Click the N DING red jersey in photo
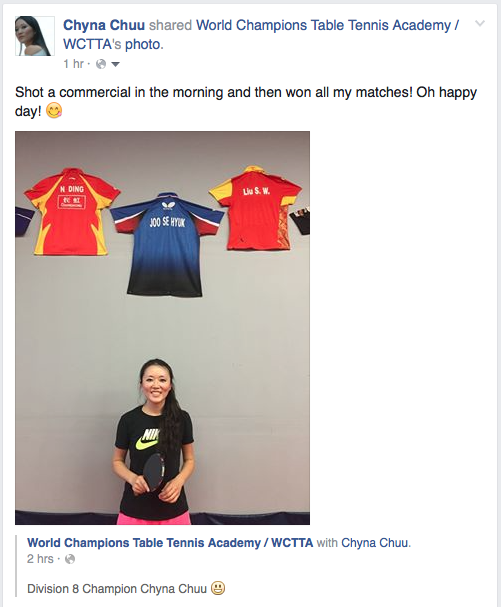 pyautogui.click(x=72, y=211)
